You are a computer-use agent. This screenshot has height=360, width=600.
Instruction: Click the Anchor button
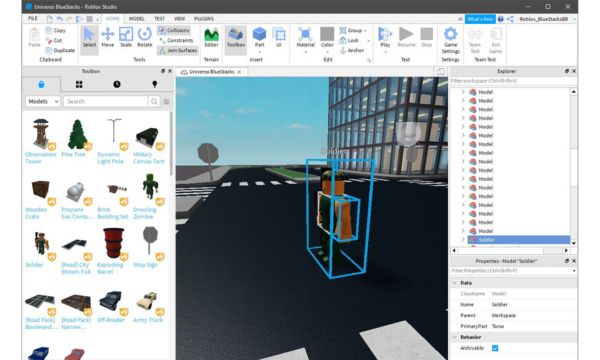(352, 50)
